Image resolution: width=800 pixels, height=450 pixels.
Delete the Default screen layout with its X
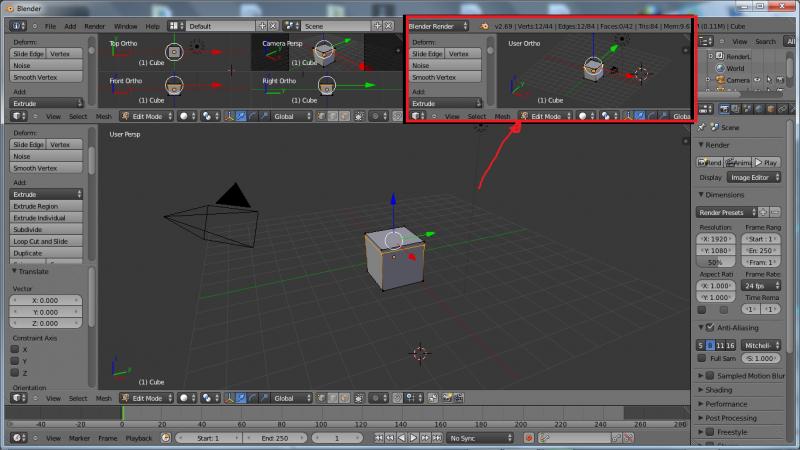[x=273, y=26]
